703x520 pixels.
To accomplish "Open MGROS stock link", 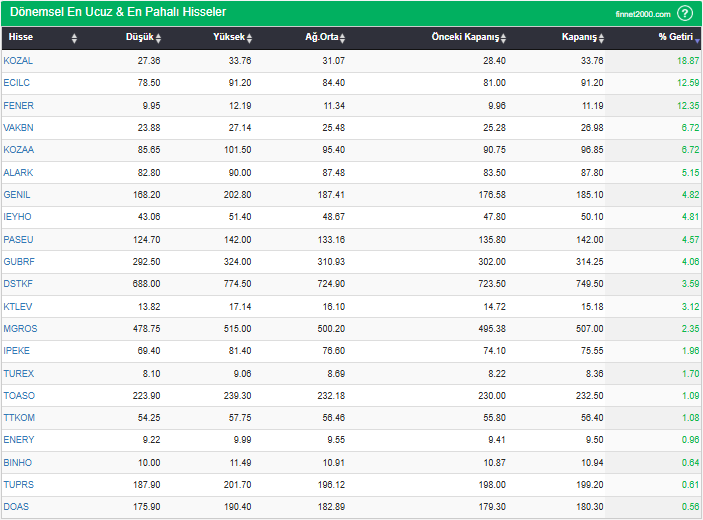I will [x=20, y=329].
